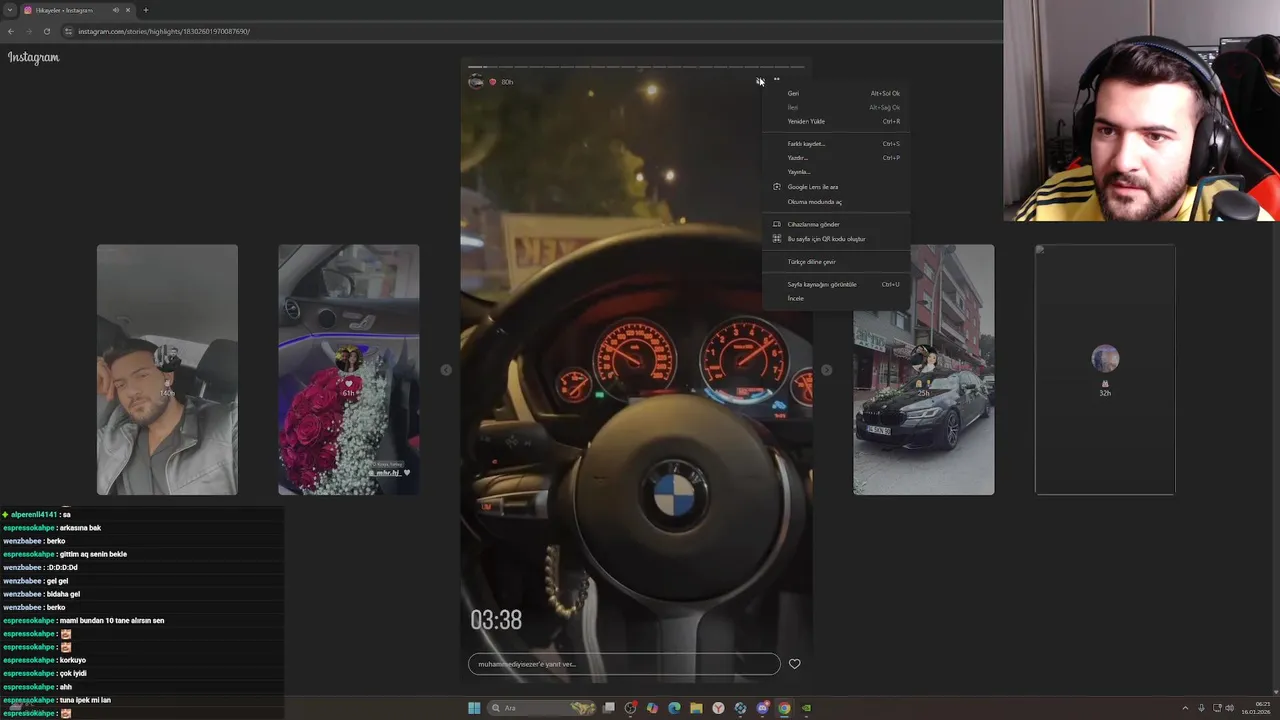
Task: Choose Sayfa kaynağını görüntüle
Action: point(836,284)
